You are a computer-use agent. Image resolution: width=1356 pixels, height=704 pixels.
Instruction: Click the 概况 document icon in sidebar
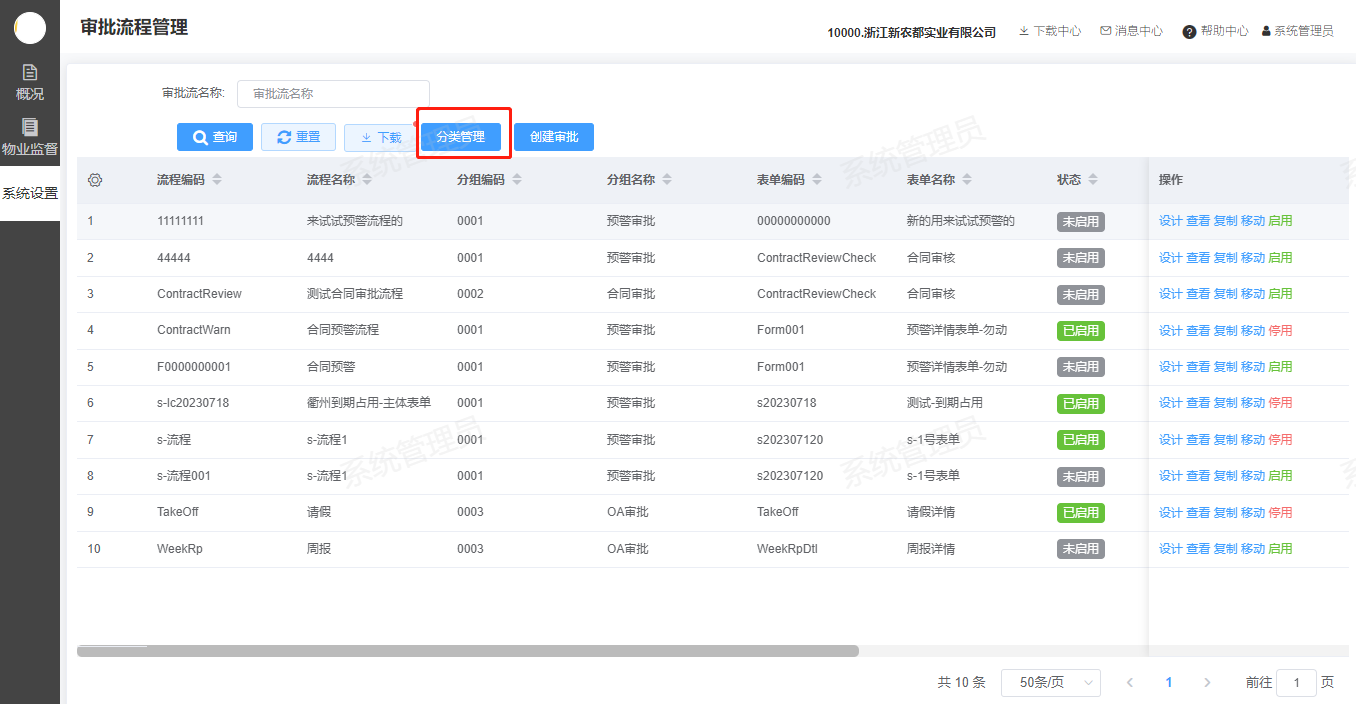coord(30,72)
